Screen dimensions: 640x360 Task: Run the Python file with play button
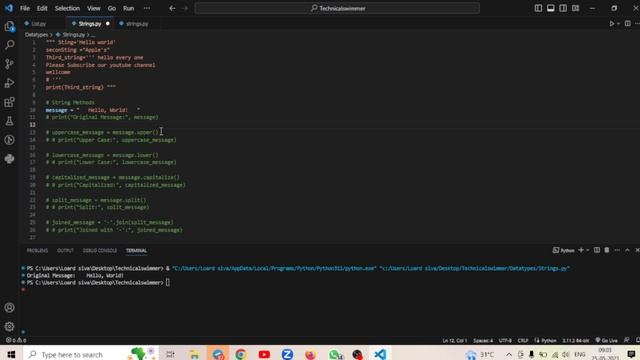(x=611, y=24)
